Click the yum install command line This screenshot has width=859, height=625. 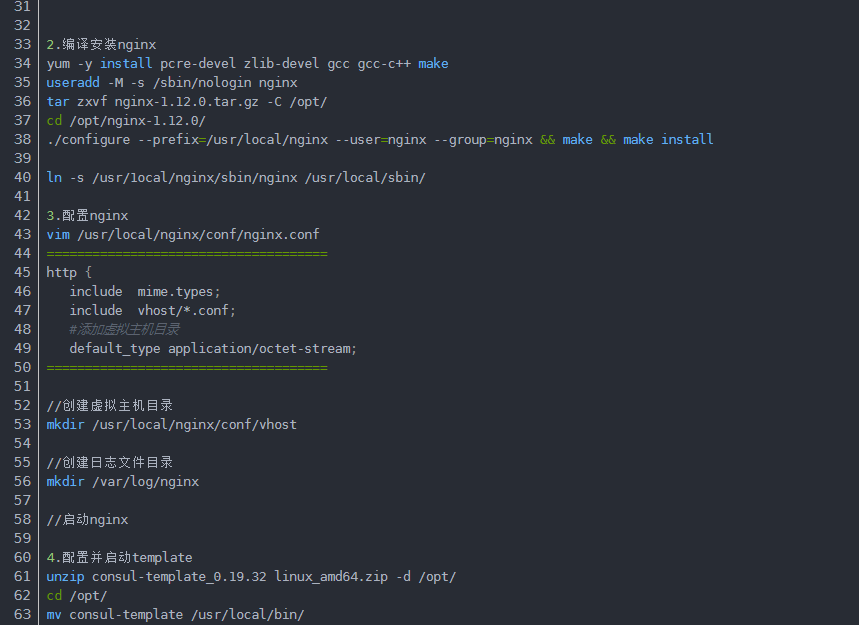pyautogui.click(x=247, y=64)
